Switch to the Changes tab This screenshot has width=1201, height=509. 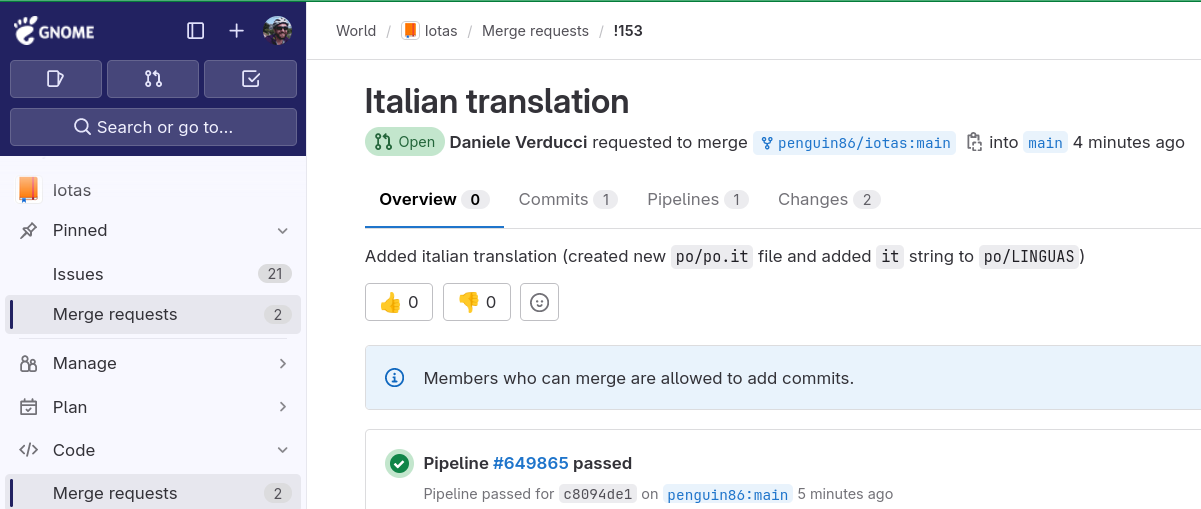(x=829, y=200)
